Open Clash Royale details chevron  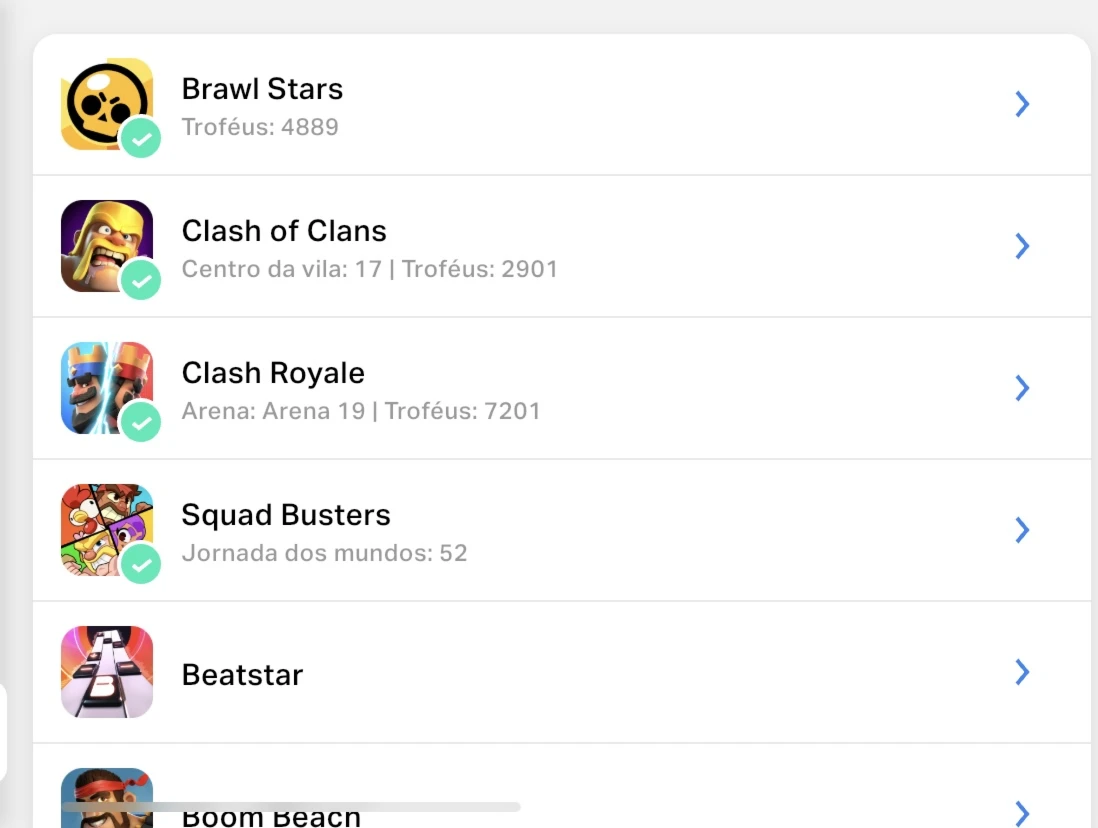tap(1022, 388)
